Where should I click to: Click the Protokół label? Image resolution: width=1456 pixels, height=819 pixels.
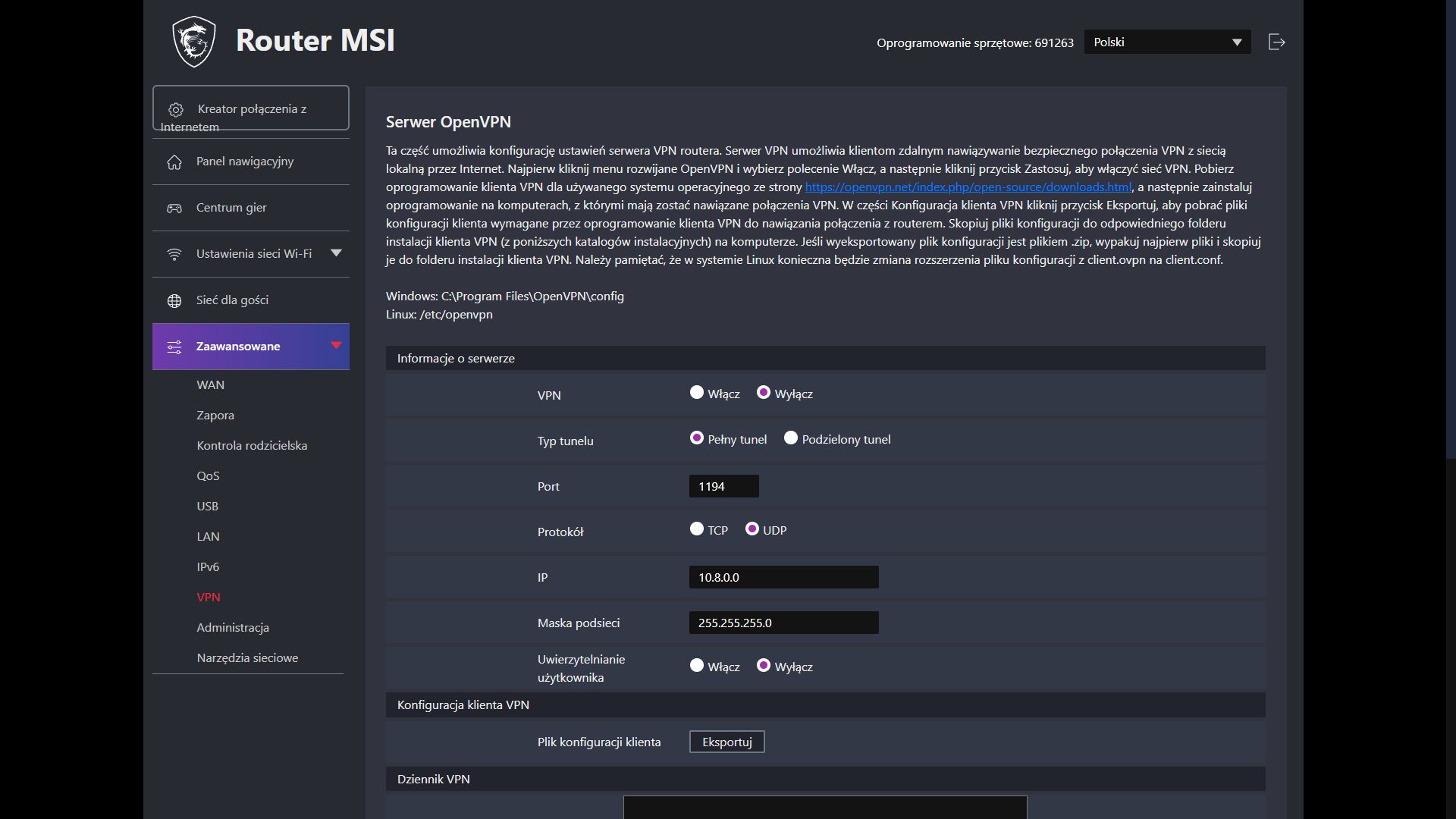coord(560,532)
